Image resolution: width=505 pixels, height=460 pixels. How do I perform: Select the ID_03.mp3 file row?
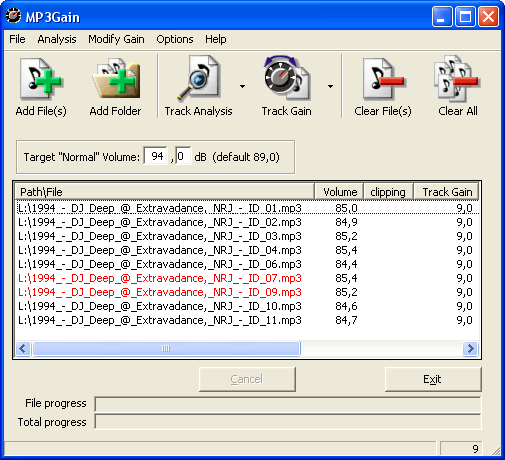248,236
